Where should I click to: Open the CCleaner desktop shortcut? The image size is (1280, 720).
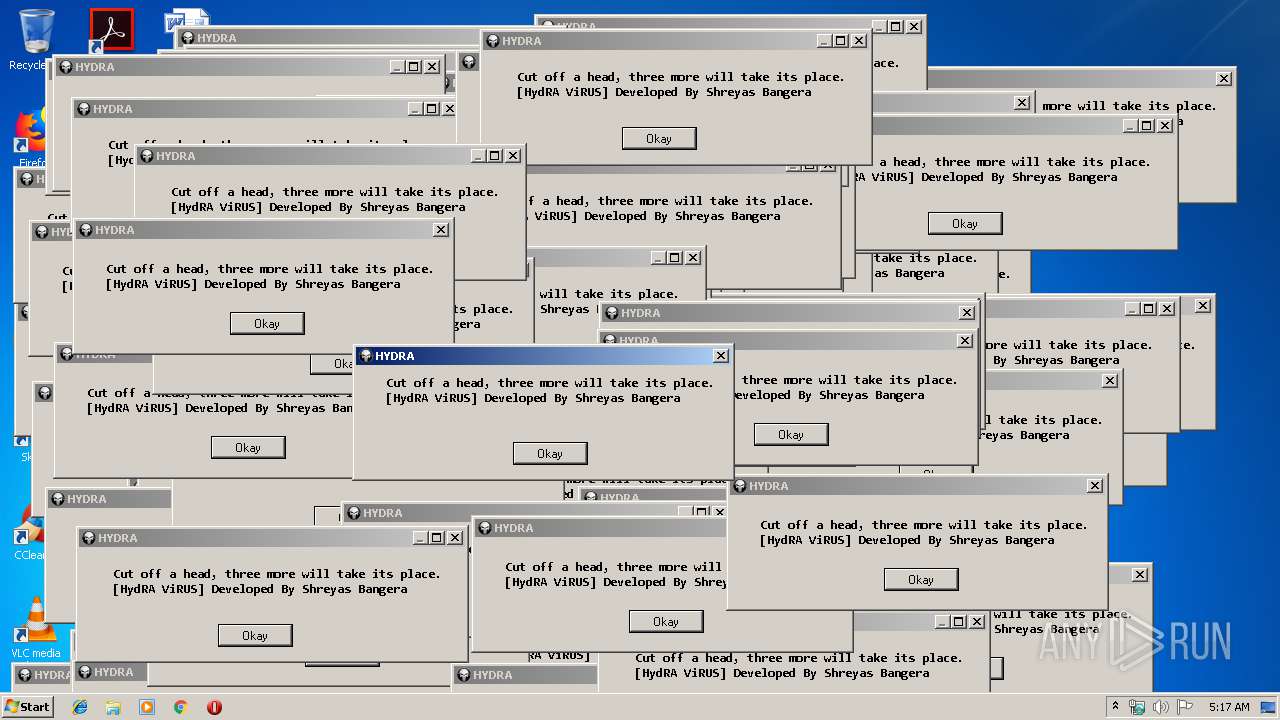29,533
